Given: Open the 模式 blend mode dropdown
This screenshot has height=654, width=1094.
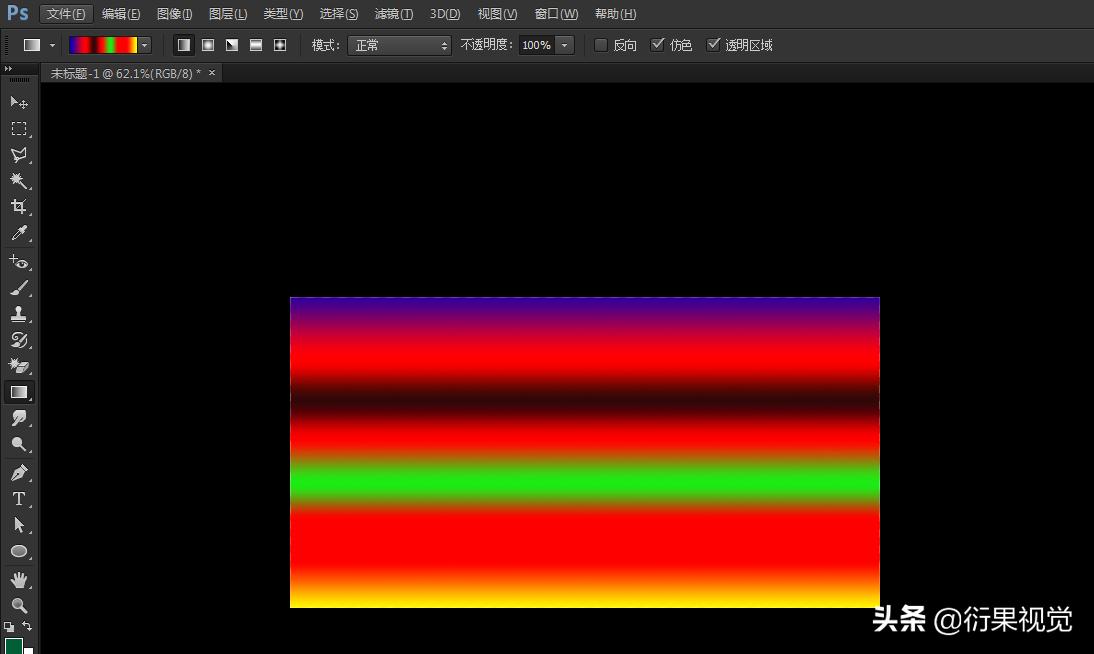Looking at the screenshot, I should pyautogui.click(x=399, y=45).
